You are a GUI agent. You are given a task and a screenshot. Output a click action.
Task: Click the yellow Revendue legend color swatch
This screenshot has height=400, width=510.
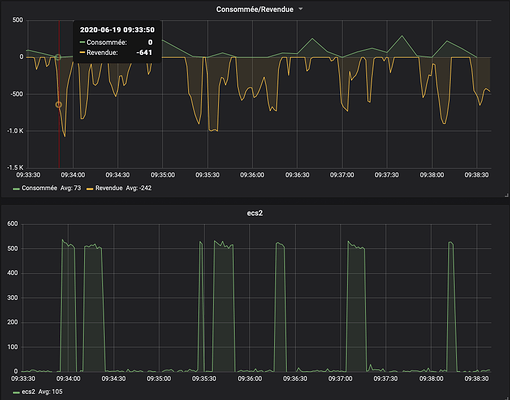point(90,189)
